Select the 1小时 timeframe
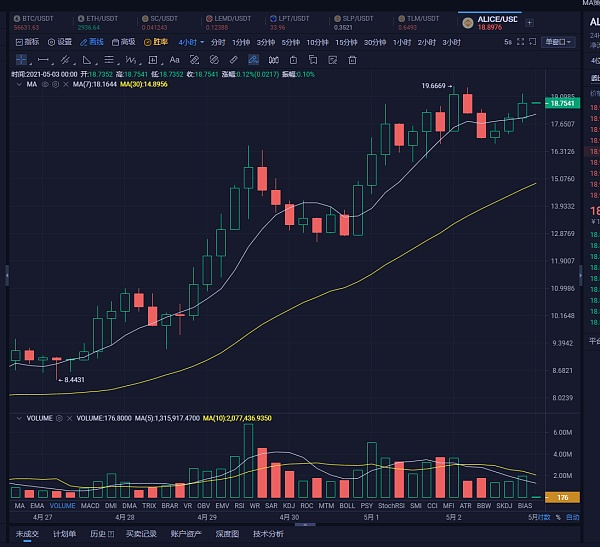 coord(402,42)
